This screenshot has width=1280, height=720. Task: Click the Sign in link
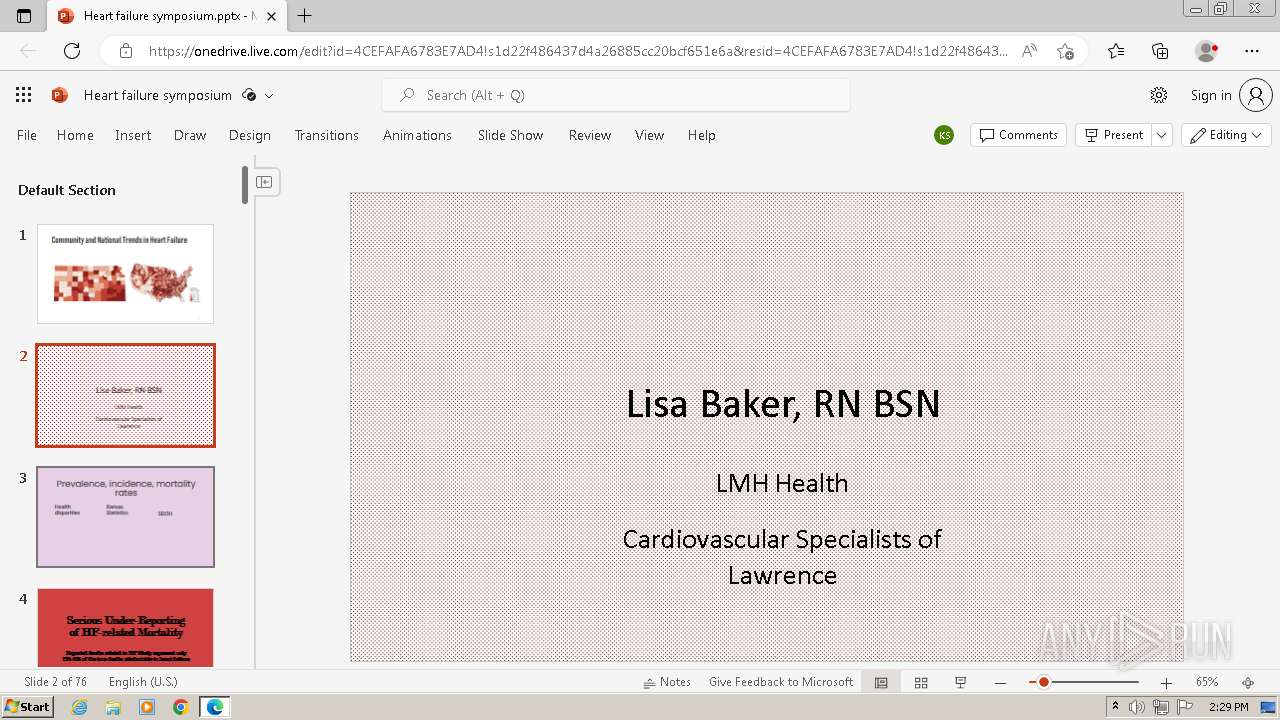[1211, 95]
